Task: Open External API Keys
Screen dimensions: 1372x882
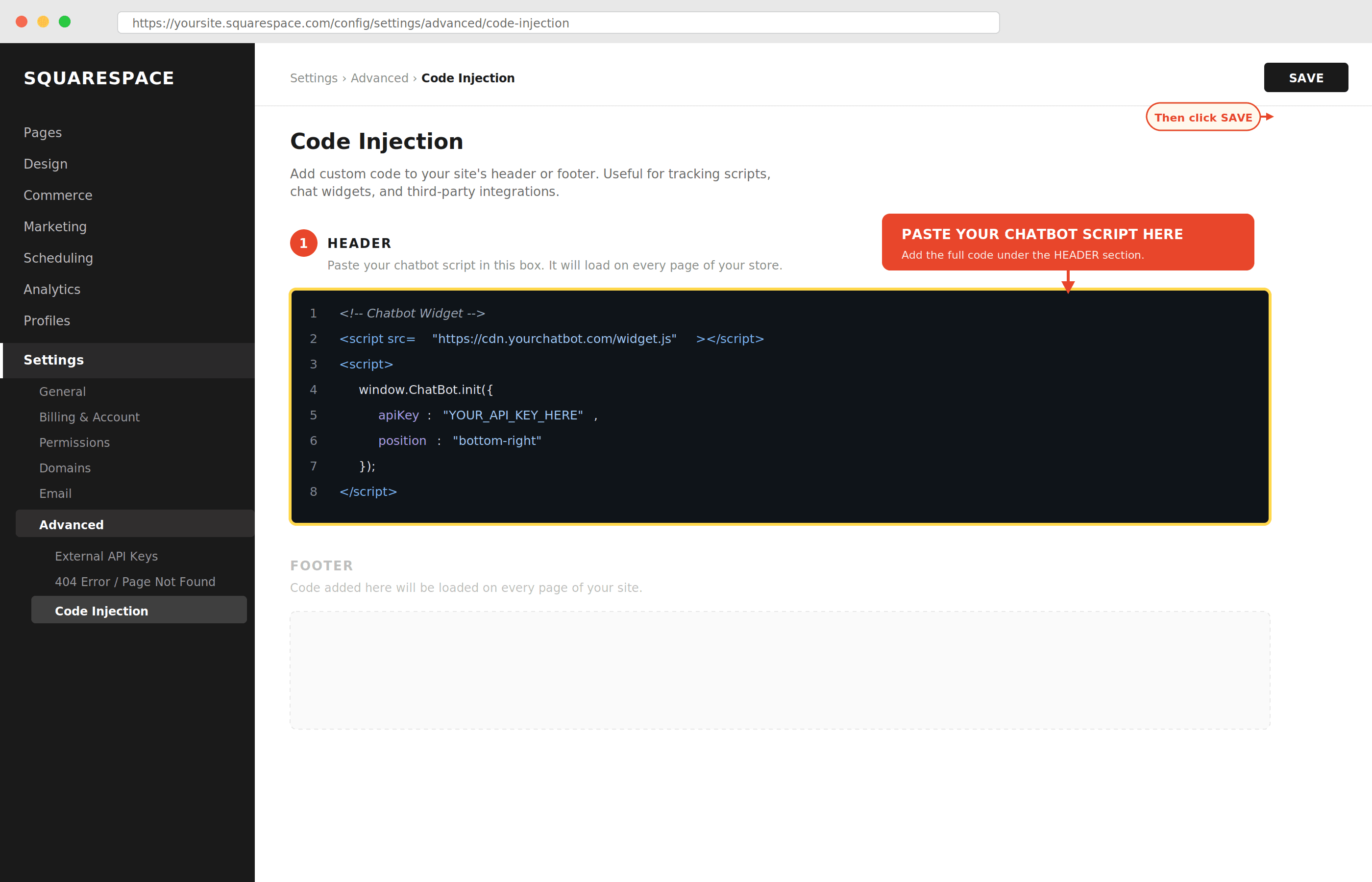Action: tap(106, 556)
